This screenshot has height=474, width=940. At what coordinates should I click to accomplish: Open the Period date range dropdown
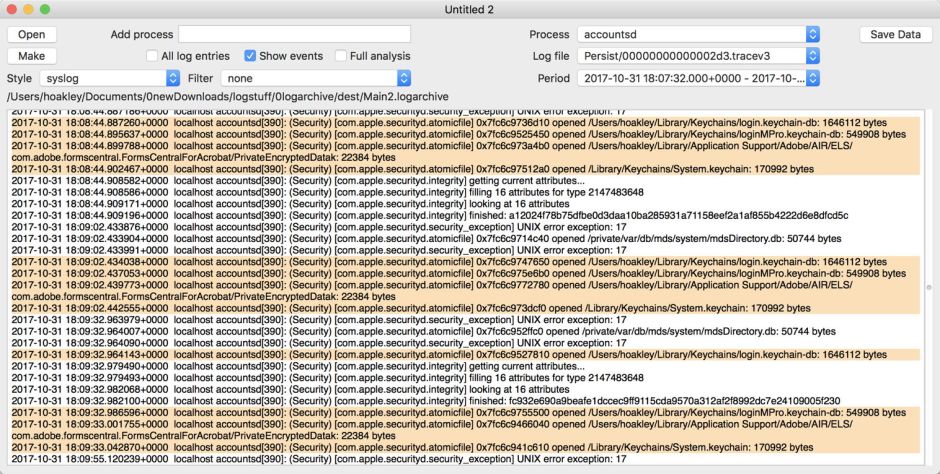(x=699, y=78)
